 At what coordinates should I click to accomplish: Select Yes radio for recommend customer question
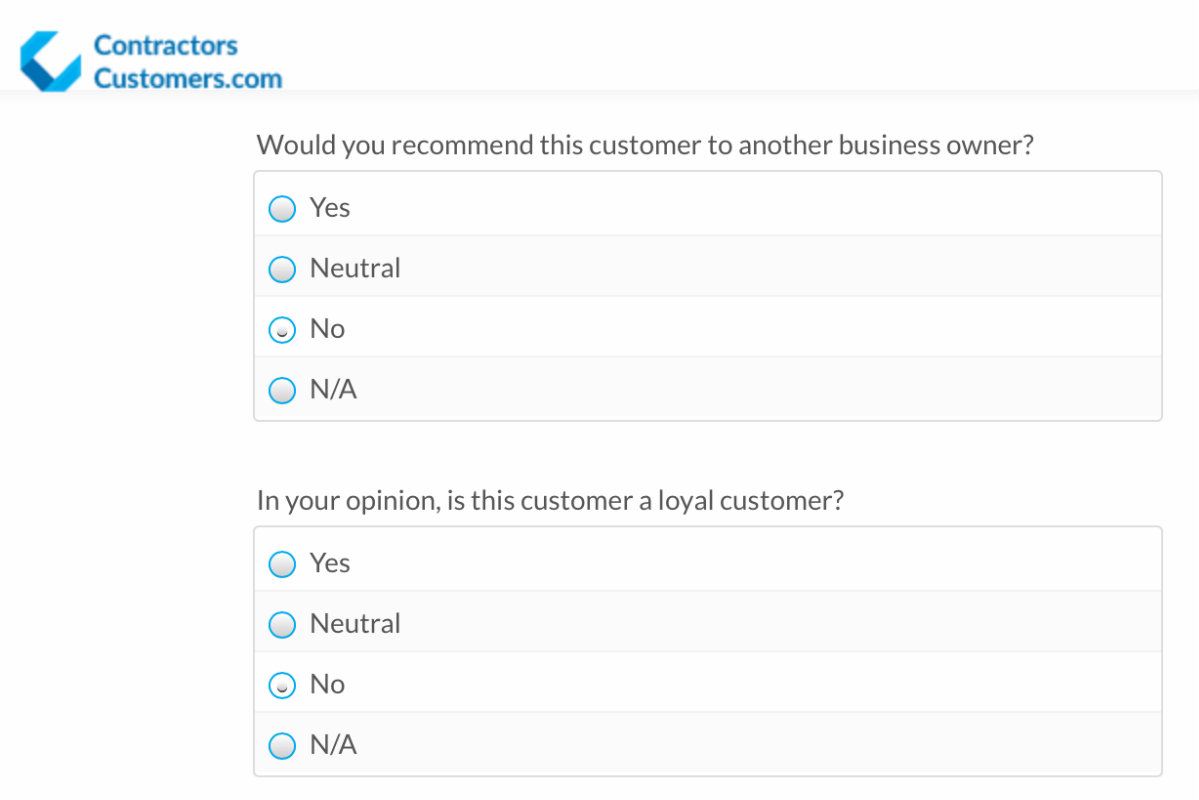[283, 209]
